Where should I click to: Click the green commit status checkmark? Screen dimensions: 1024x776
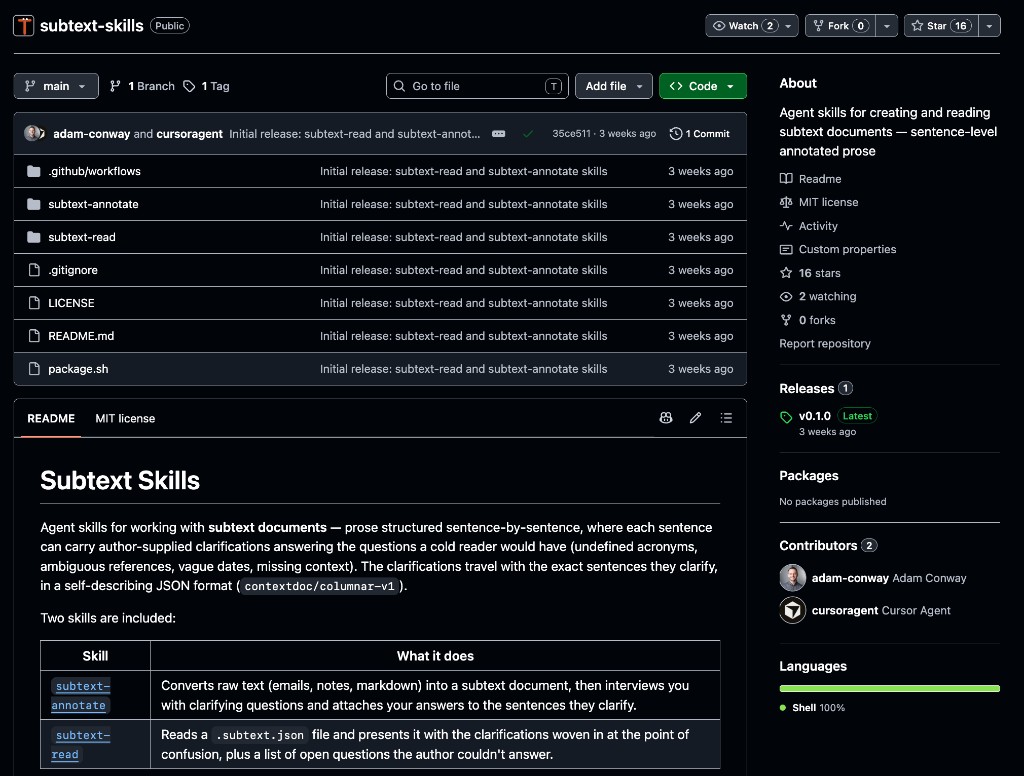coord(528,134)
